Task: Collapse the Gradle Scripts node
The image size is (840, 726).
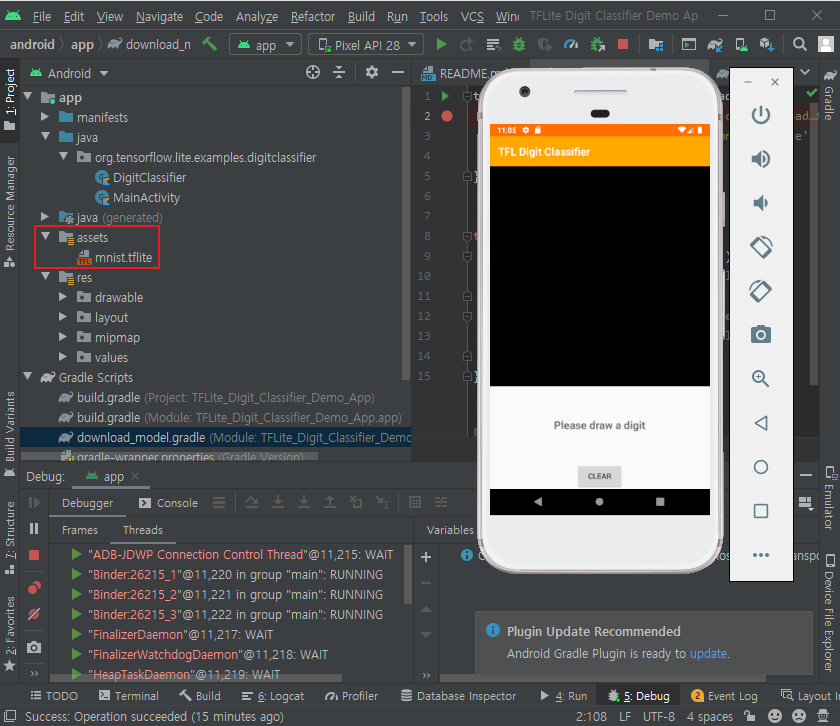Action: [28, 377]
